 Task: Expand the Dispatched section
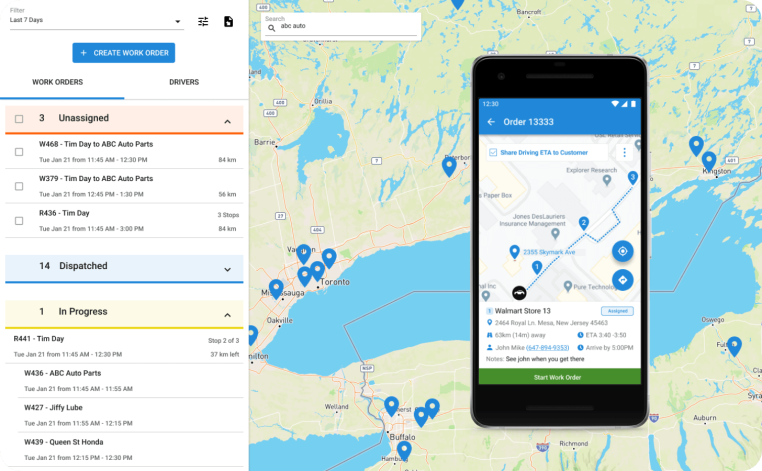pyautogui.click(x=227, y=268)
